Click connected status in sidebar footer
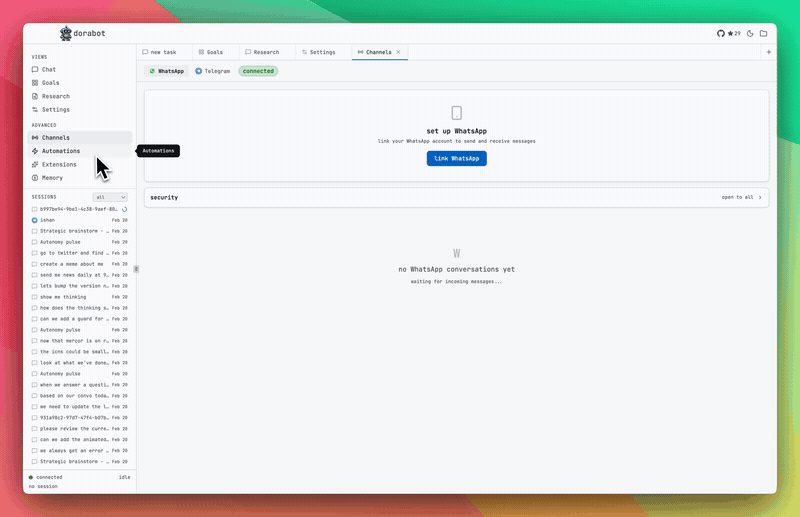 (45, 478)
